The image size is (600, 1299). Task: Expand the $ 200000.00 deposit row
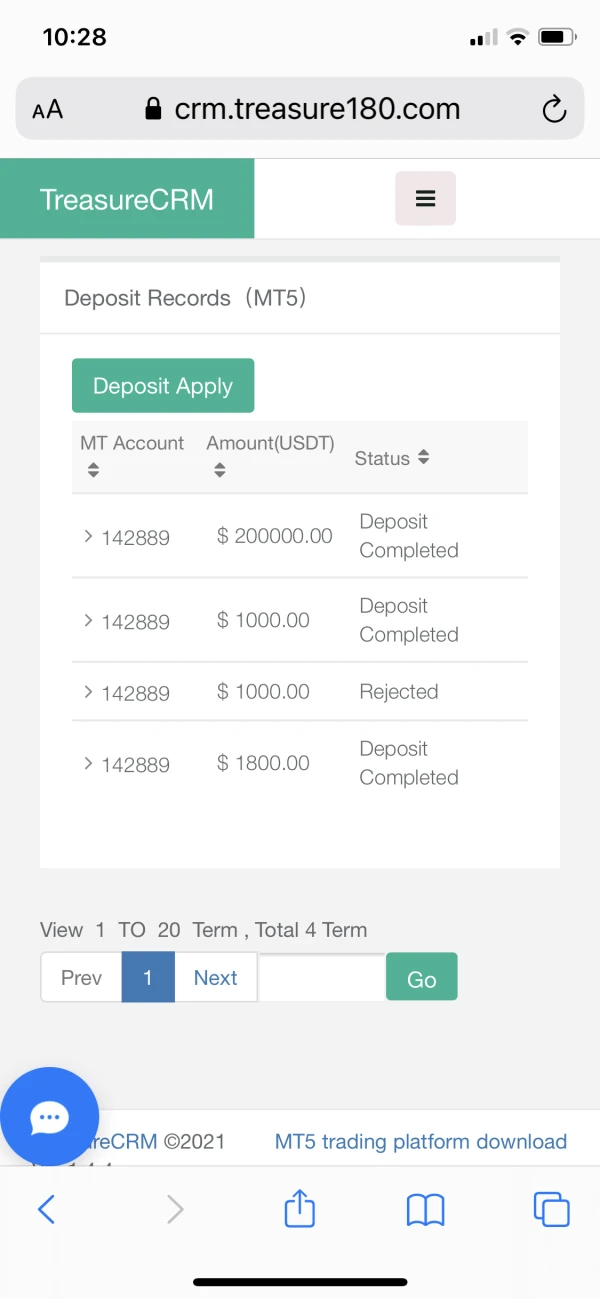pyautogui.click(x=88, y=536)
